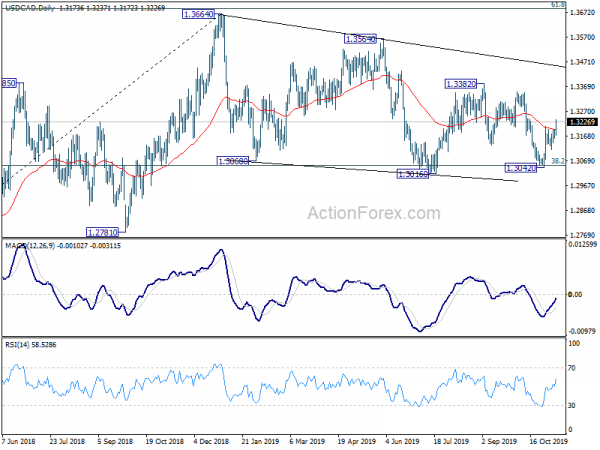
Task: Click date label 2 Sep 2019
Action: pyautogui.click(x=499, y=442)
